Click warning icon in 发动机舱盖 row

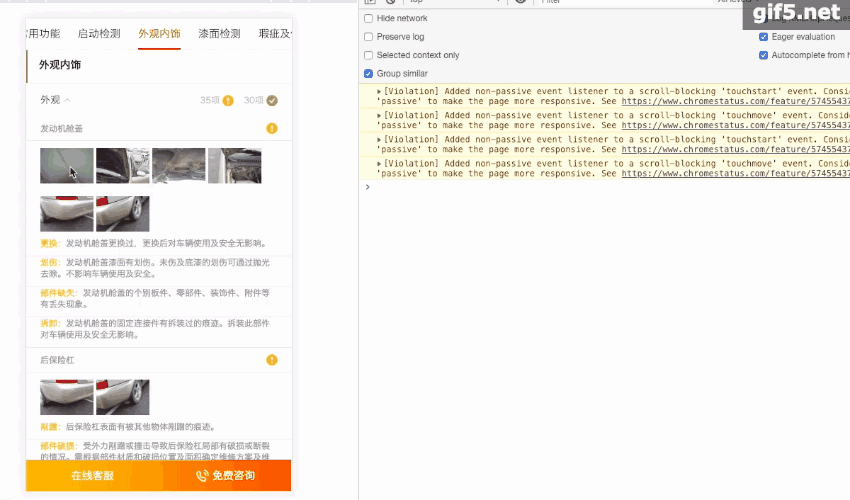272,129
